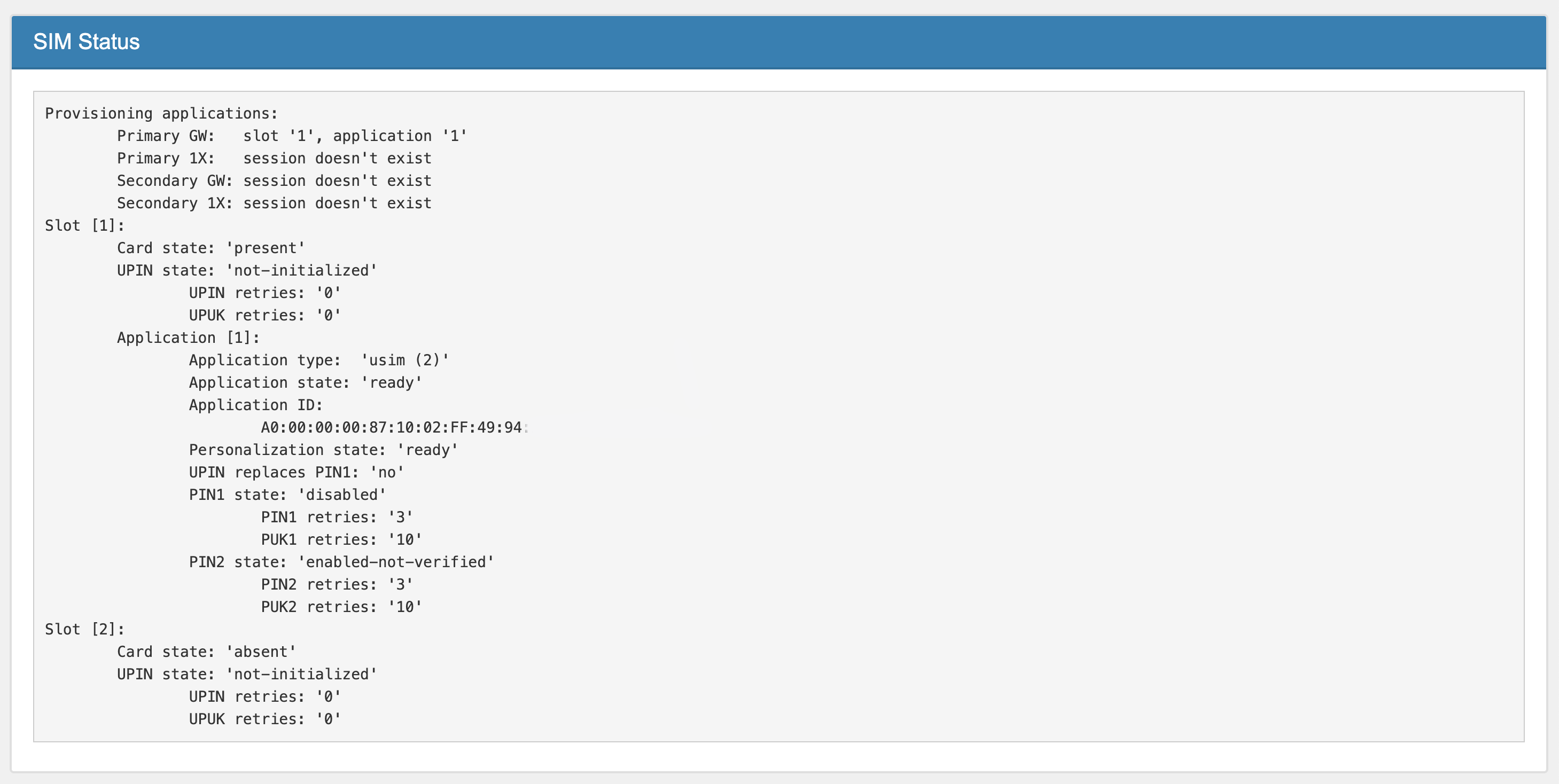This screenshot has height=784, width=1559.
Task: Click Application type 'usim (2)' line
Action: pyautogui.click(x=319, y=360)
